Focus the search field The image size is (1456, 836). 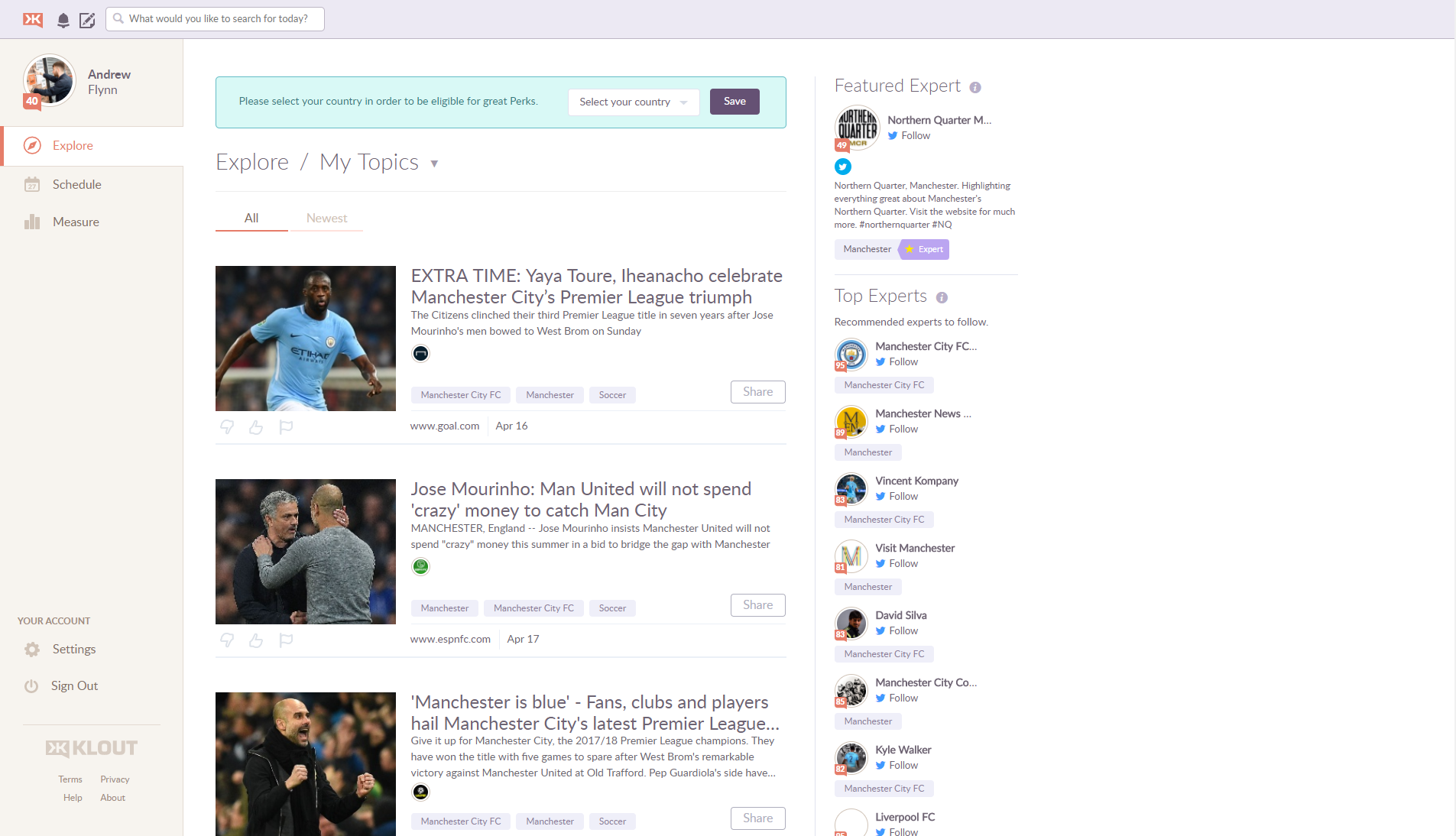click(215, 19)
